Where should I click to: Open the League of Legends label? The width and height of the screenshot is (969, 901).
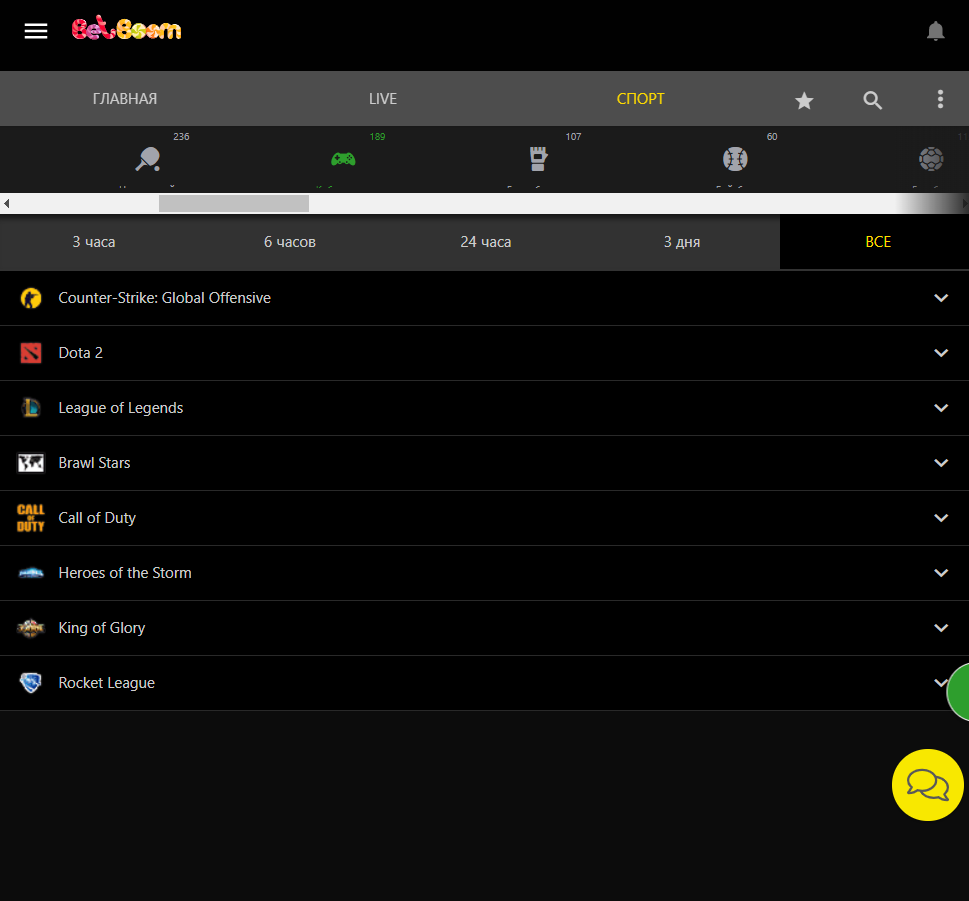click(x=121, y=408)
